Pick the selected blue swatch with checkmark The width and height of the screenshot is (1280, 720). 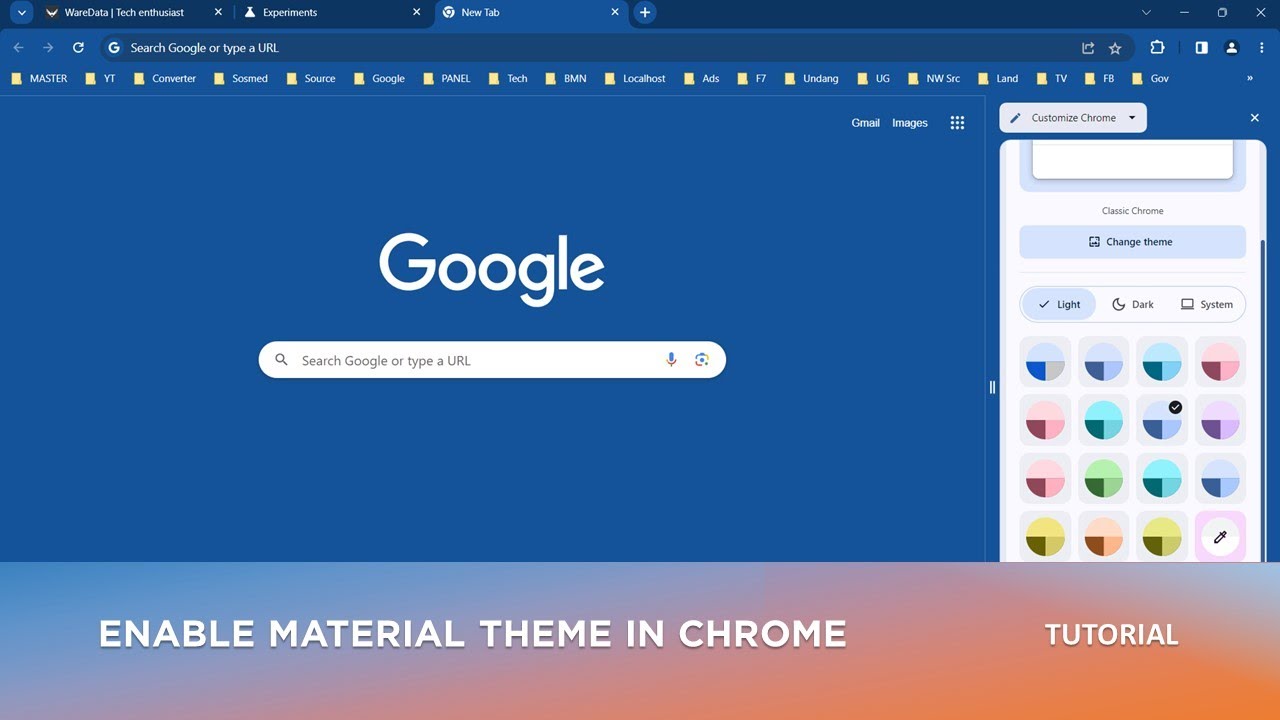click(1162, 420)
